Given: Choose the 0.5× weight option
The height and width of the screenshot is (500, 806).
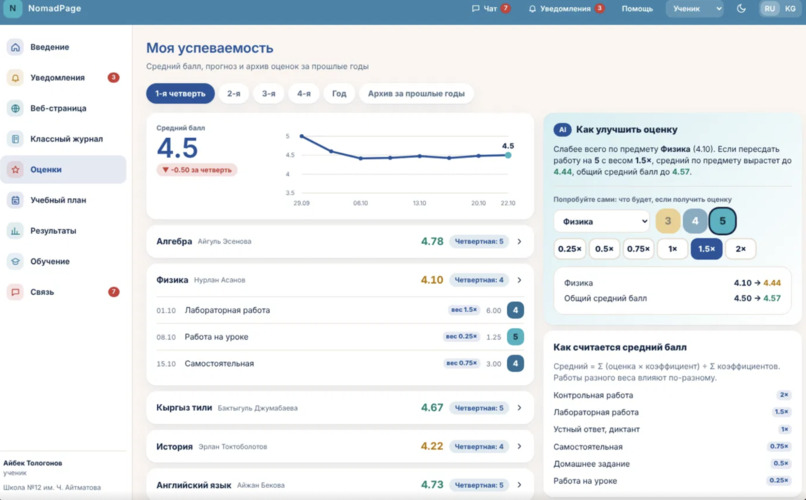Looking at the screenshot, I should [x=604, y=249].
